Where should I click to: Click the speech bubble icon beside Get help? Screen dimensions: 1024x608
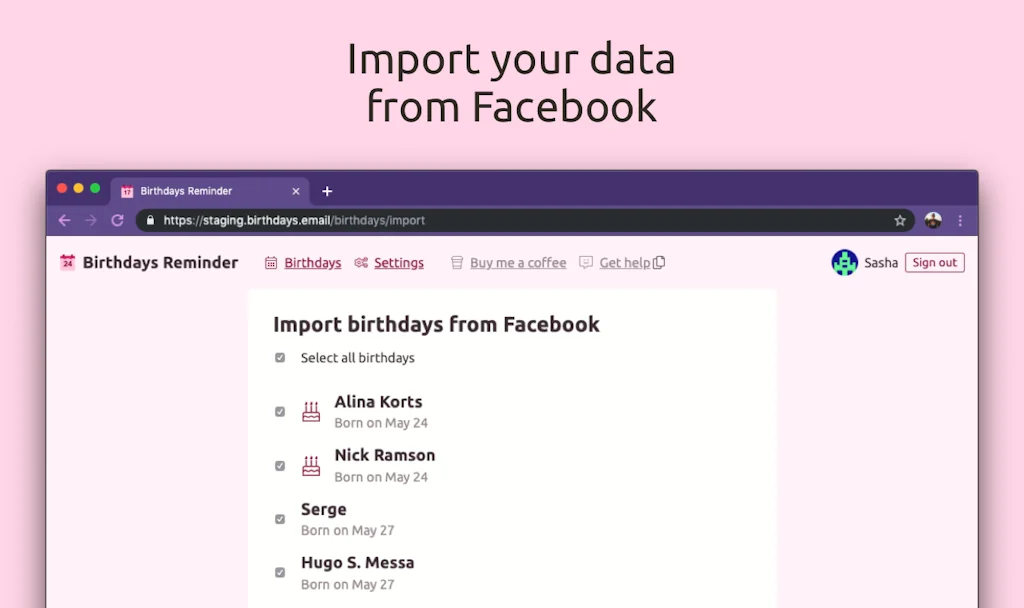coord(585,262)
